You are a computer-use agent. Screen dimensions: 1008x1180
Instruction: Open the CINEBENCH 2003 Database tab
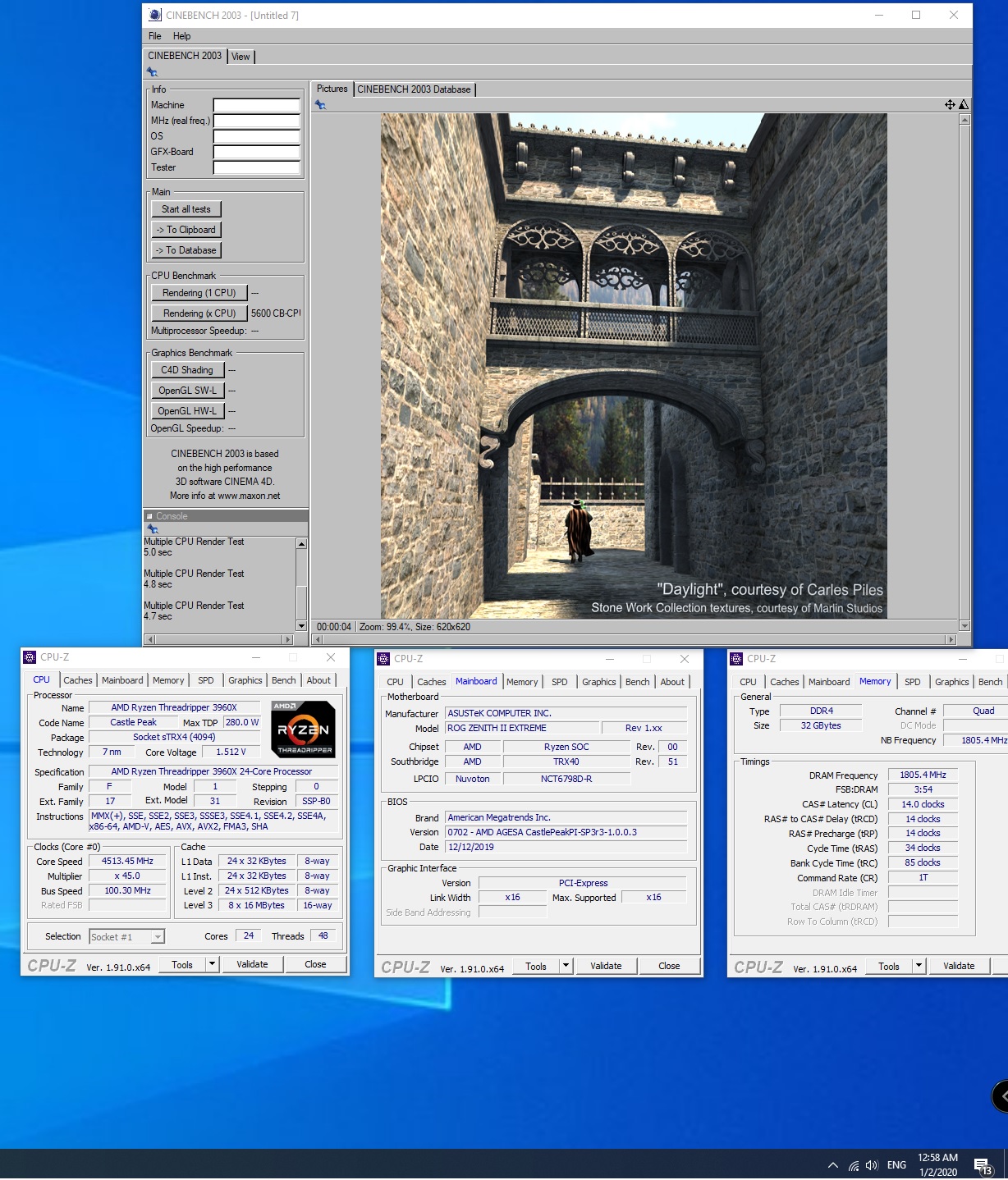click(x=414, y=89)
